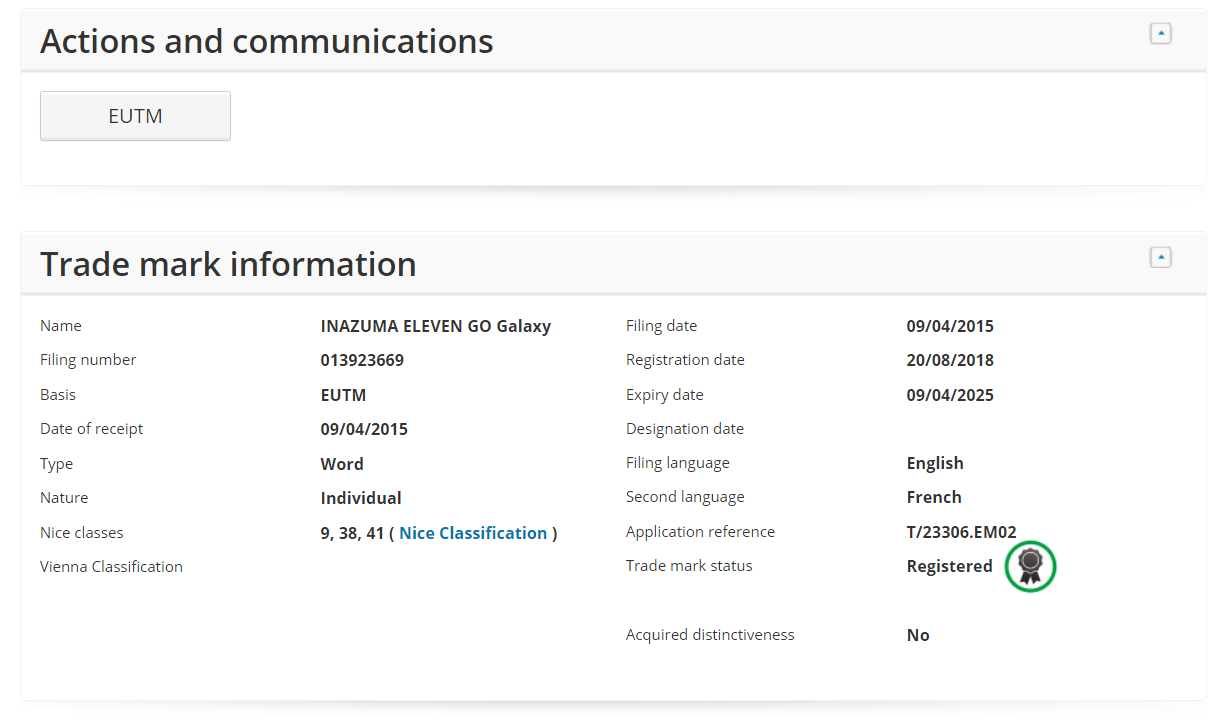This screenshot has width=1227, height=722.
Task: Collapse the Actions and communications section
Action: (x=1160, y=34)
